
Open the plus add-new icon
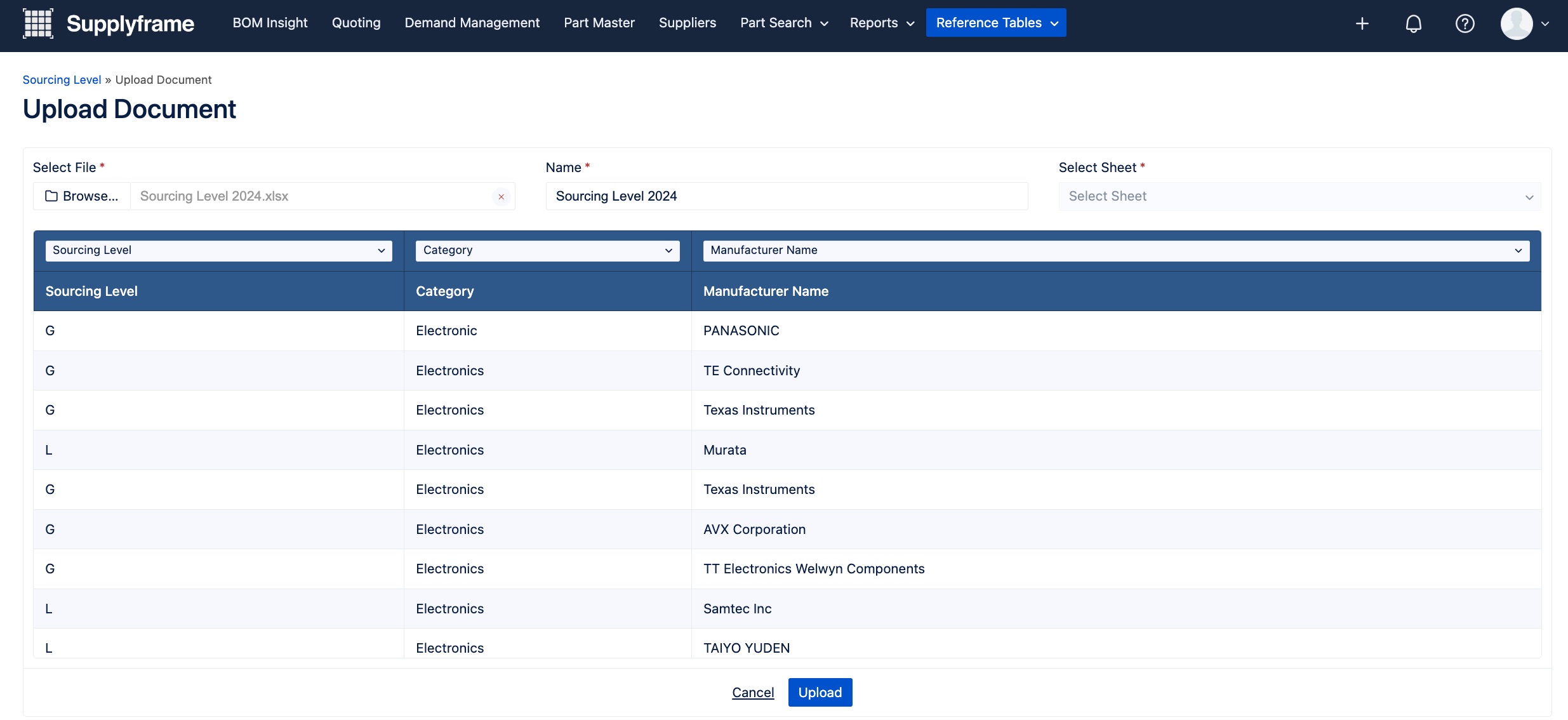pos(1362,23)
